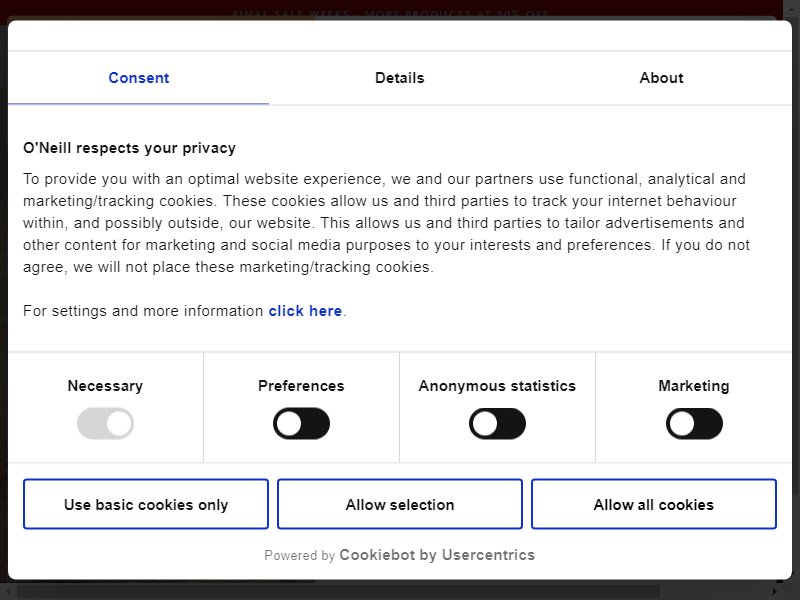Enable the Anonymous statistics toggle
The width and height of the screenshot is (800, 600).
(x=497, y=423)
